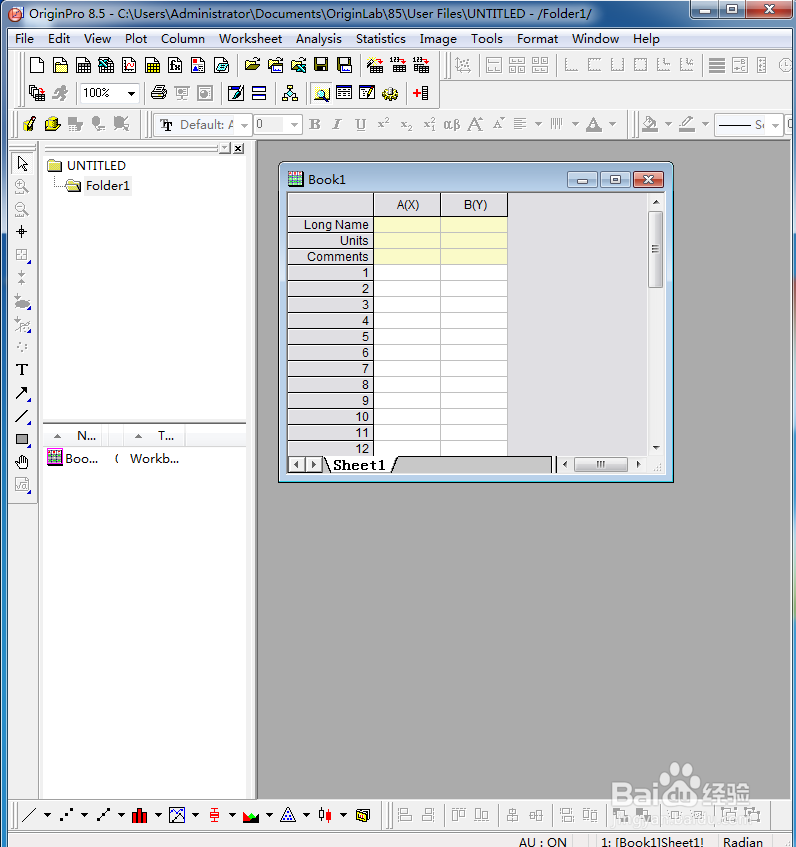This screenshot has height=847, width=796.
Task: Toggle subscript formatting
Action: (406, 125)
